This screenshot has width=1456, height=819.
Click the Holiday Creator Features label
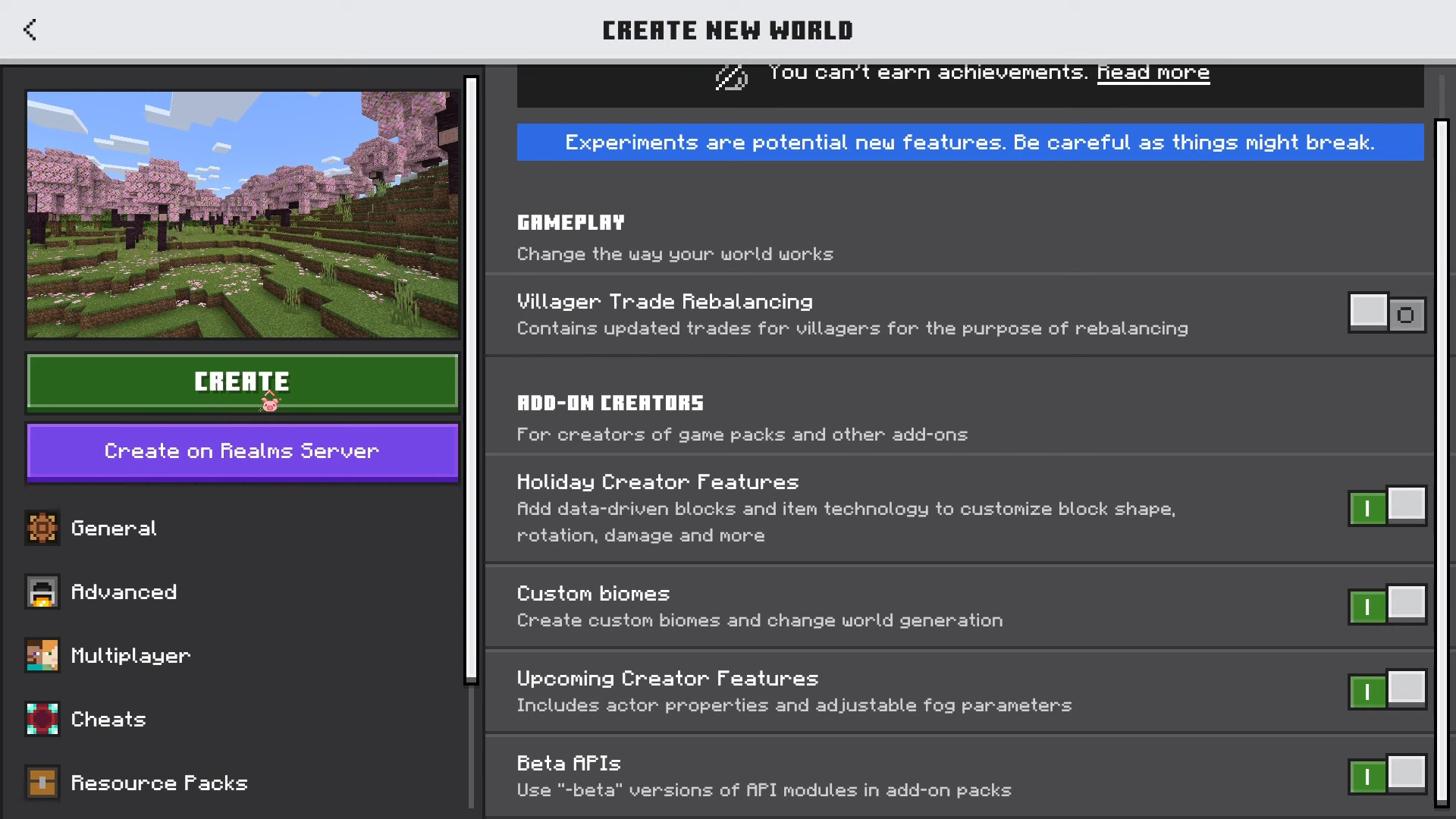658,482
